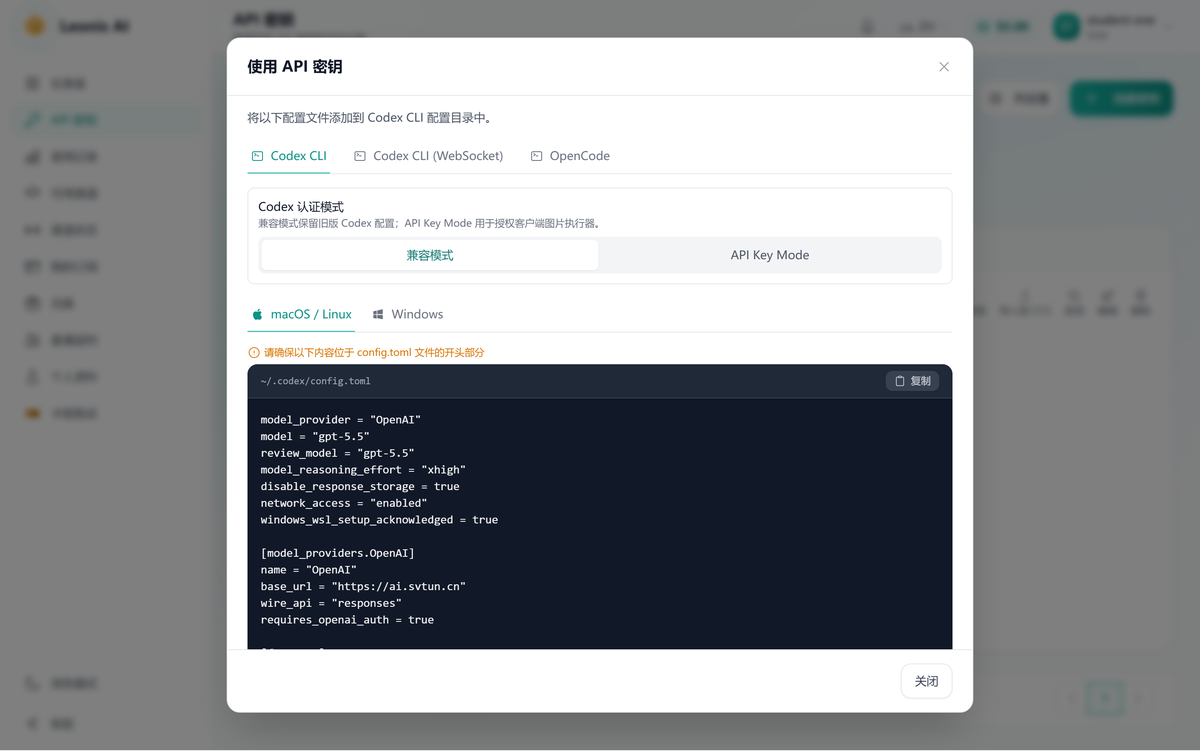Switch to the Windows tab
Image resolution: width=1200 pixels, height=751 pixels.
pyautogui.click(x=407, y=314)
